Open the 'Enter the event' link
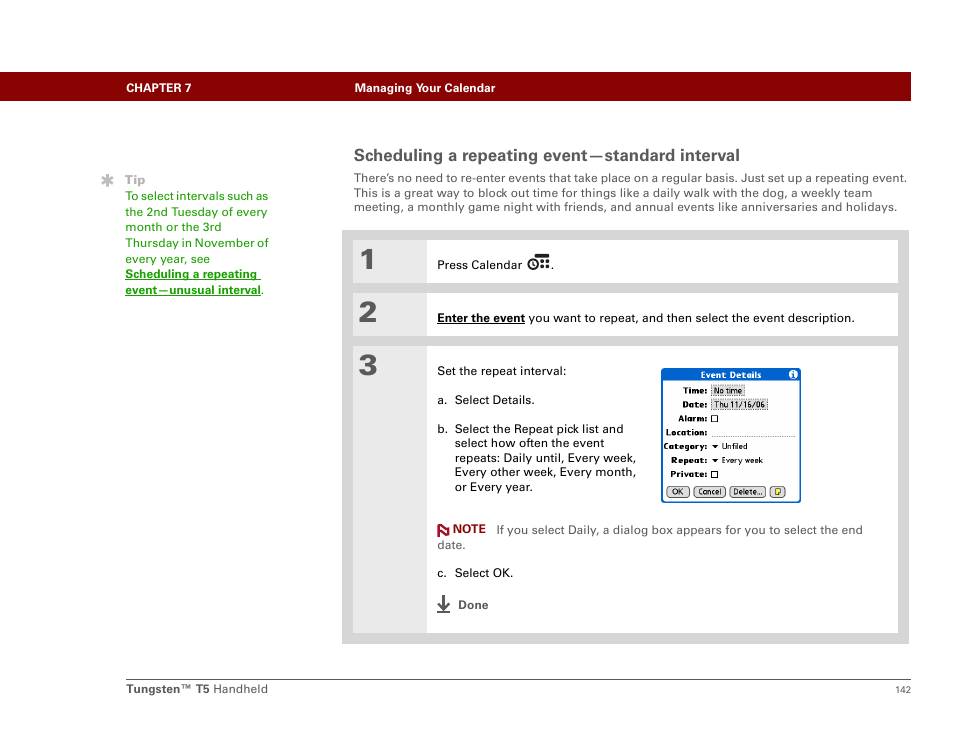 coord(481,318)
